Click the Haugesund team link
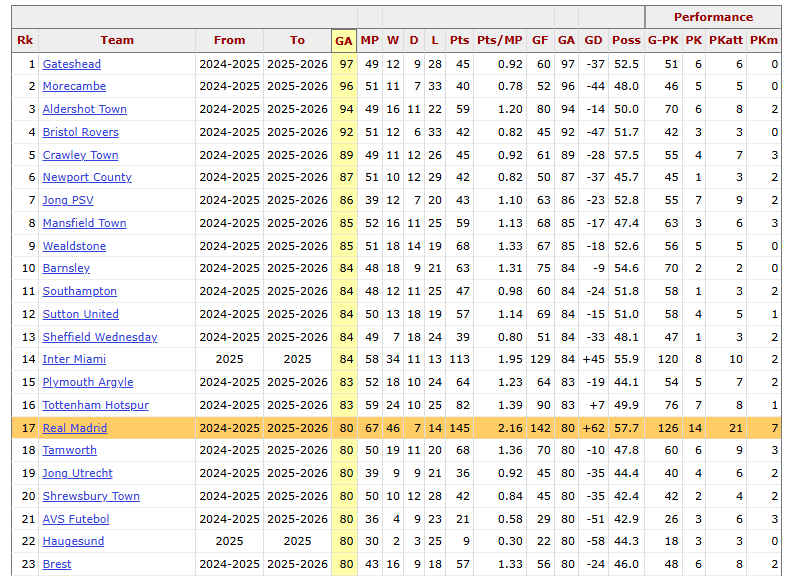Viewport: 789px width, 576px height. tap(73, 542)
